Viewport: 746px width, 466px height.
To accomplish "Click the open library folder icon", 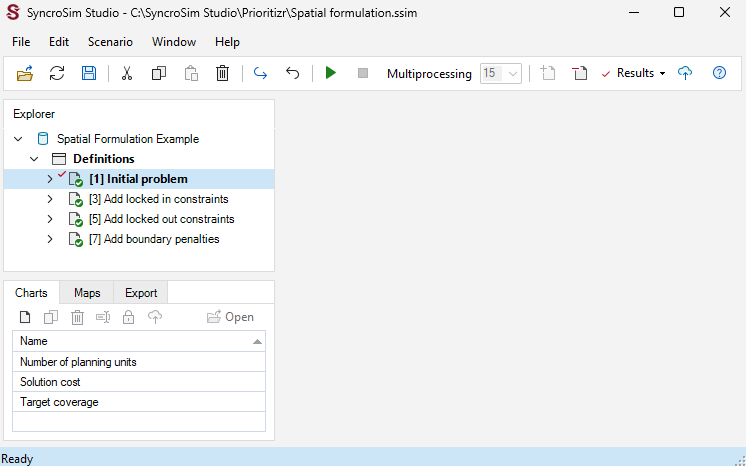I will click(25, 73).
